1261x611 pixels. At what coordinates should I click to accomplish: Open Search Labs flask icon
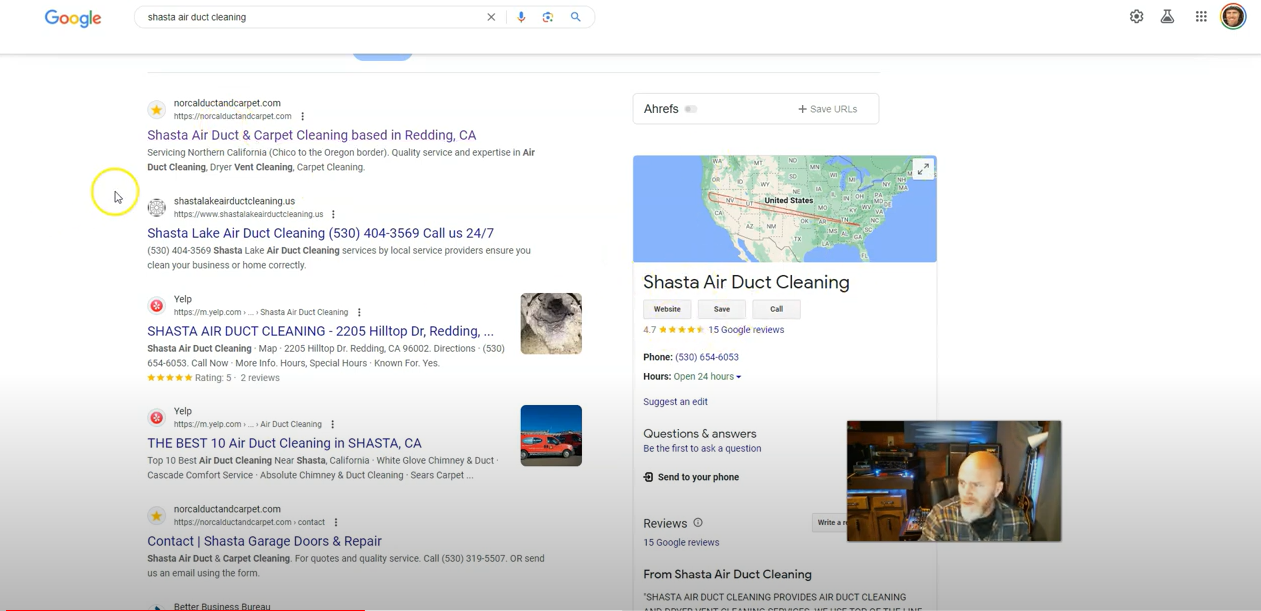point(1167,16)
